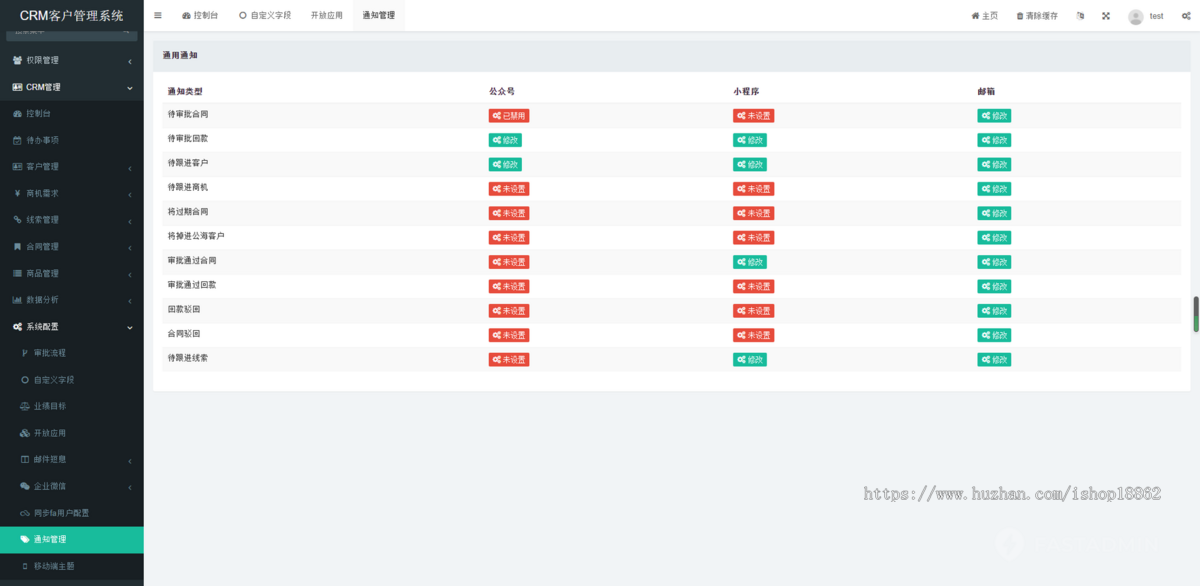Click the green vertical scrollbar thumb
Image resolution: width=1200 pixels, height=586 pixels.
(1195, 314)
